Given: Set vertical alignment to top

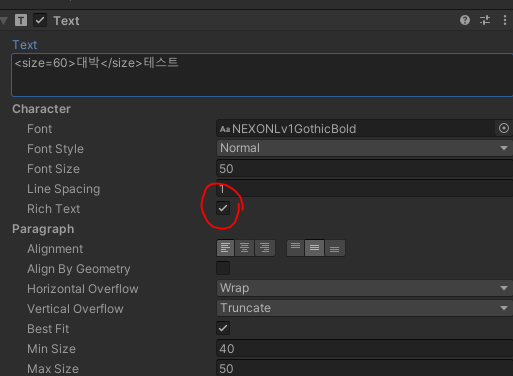Looking at the screenshot, I should (x=295, y=248).
